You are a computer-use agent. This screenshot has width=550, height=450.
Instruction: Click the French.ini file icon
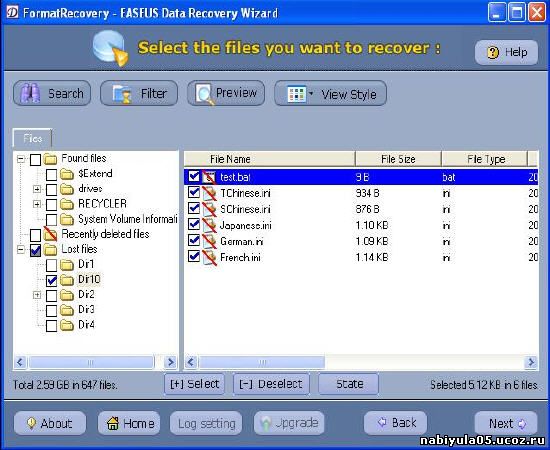click(209, 257)
